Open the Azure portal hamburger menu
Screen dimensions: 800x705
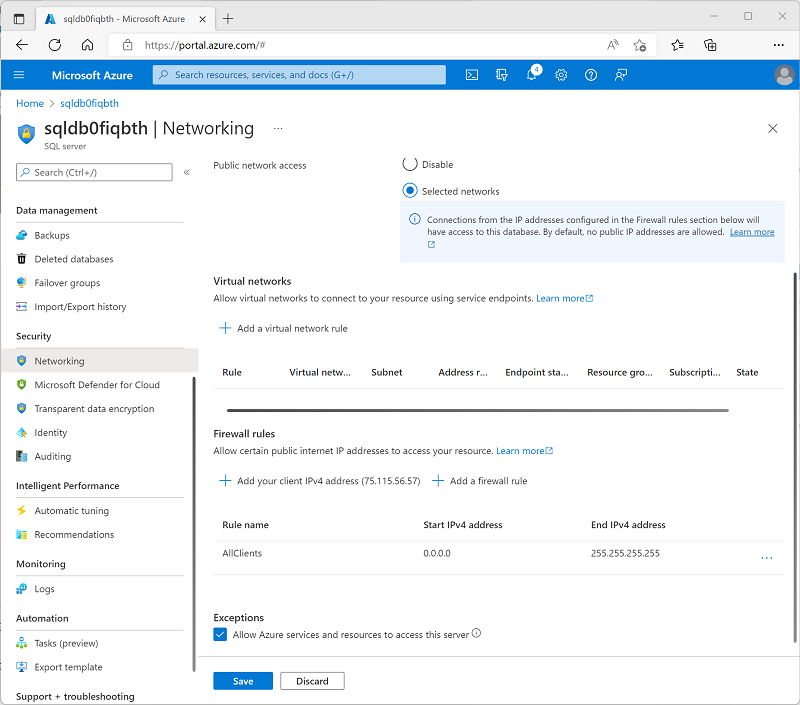point(19,75)
